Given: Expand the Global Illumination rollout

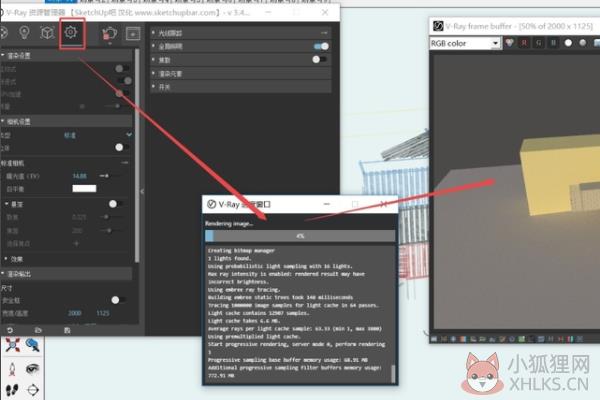Looking at the screenshot, I should (241, 46).
